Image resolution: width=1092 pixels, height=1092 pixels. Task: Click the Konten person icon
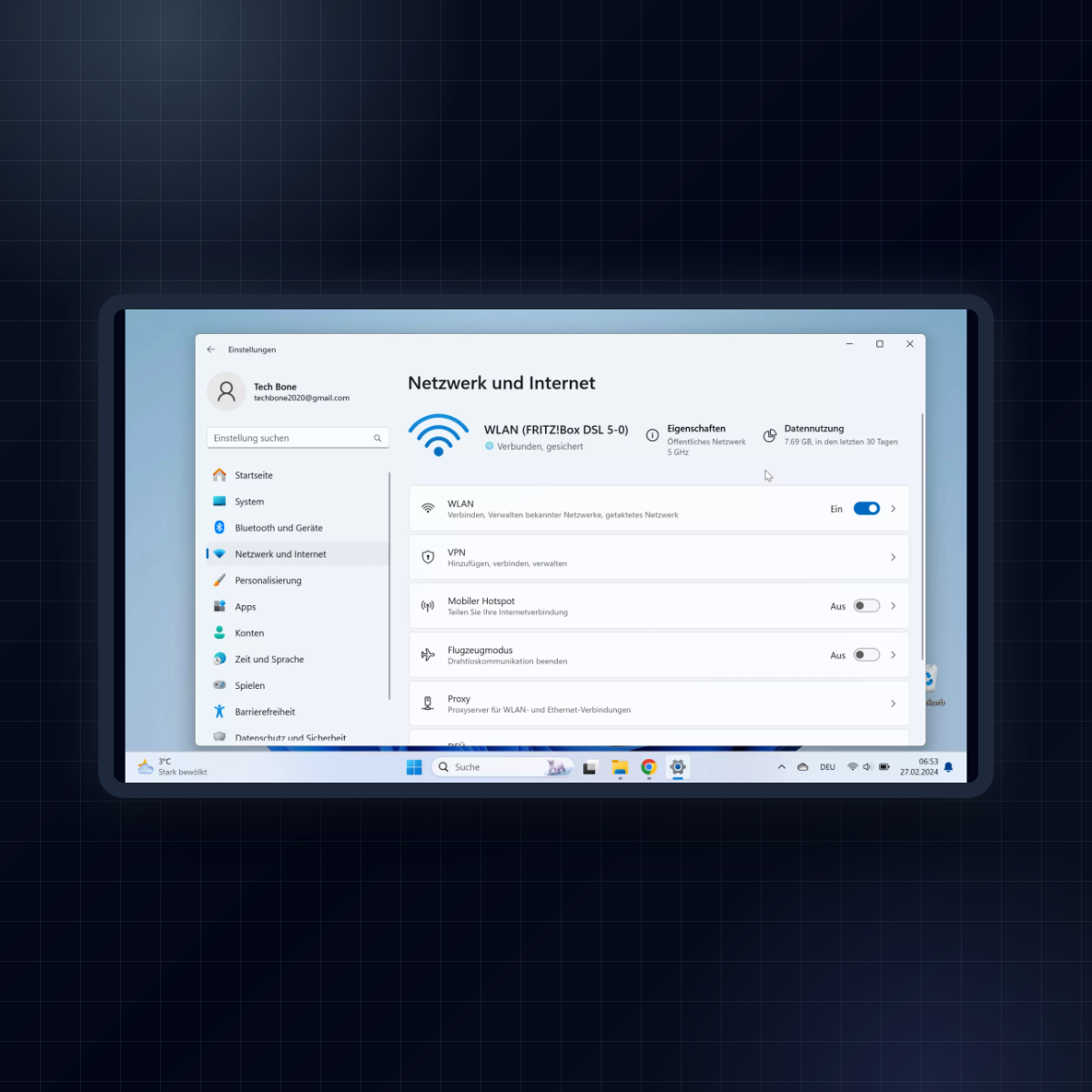(219, 632)
